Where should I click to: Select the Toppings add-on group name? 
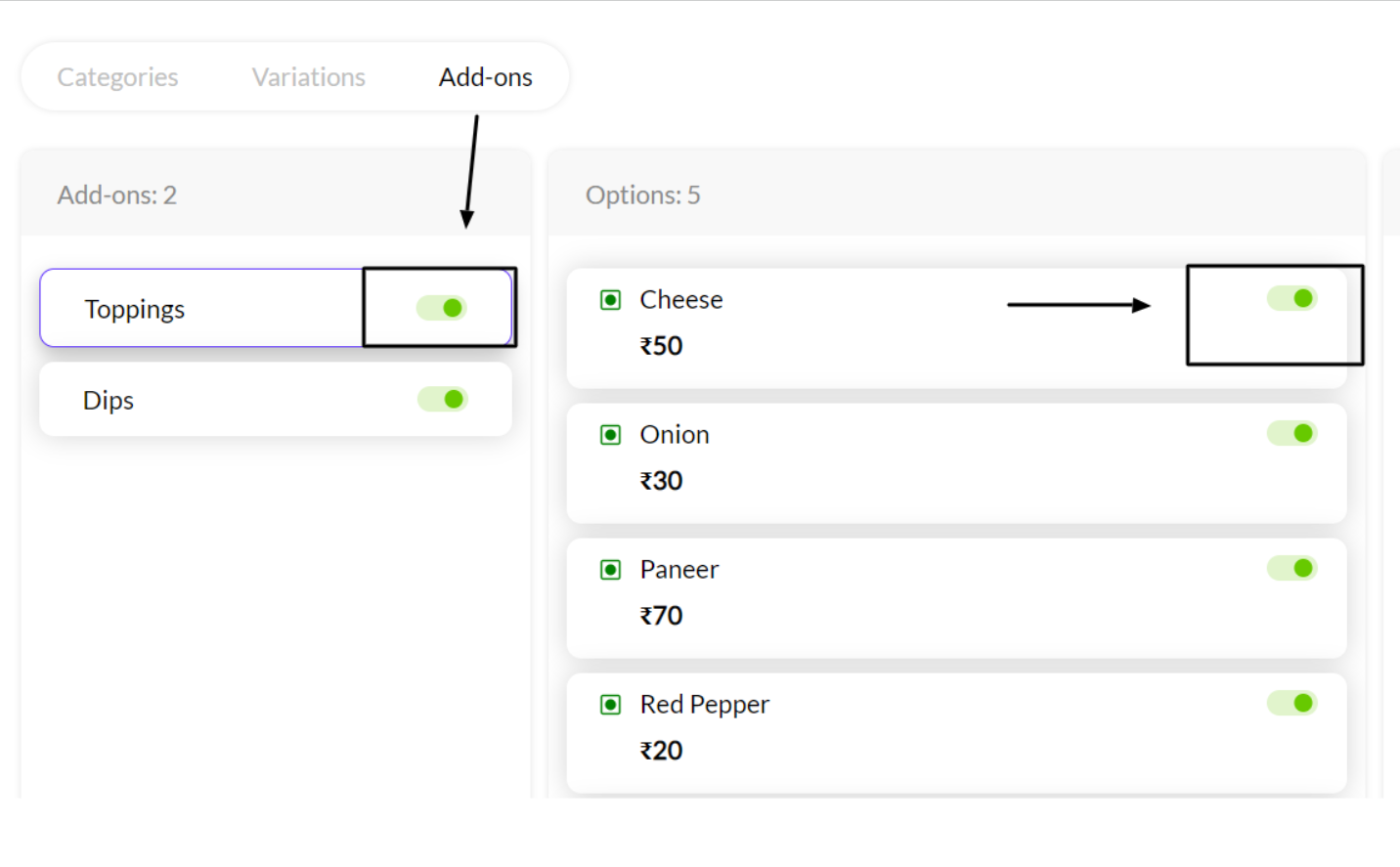[x=135, y=310]
